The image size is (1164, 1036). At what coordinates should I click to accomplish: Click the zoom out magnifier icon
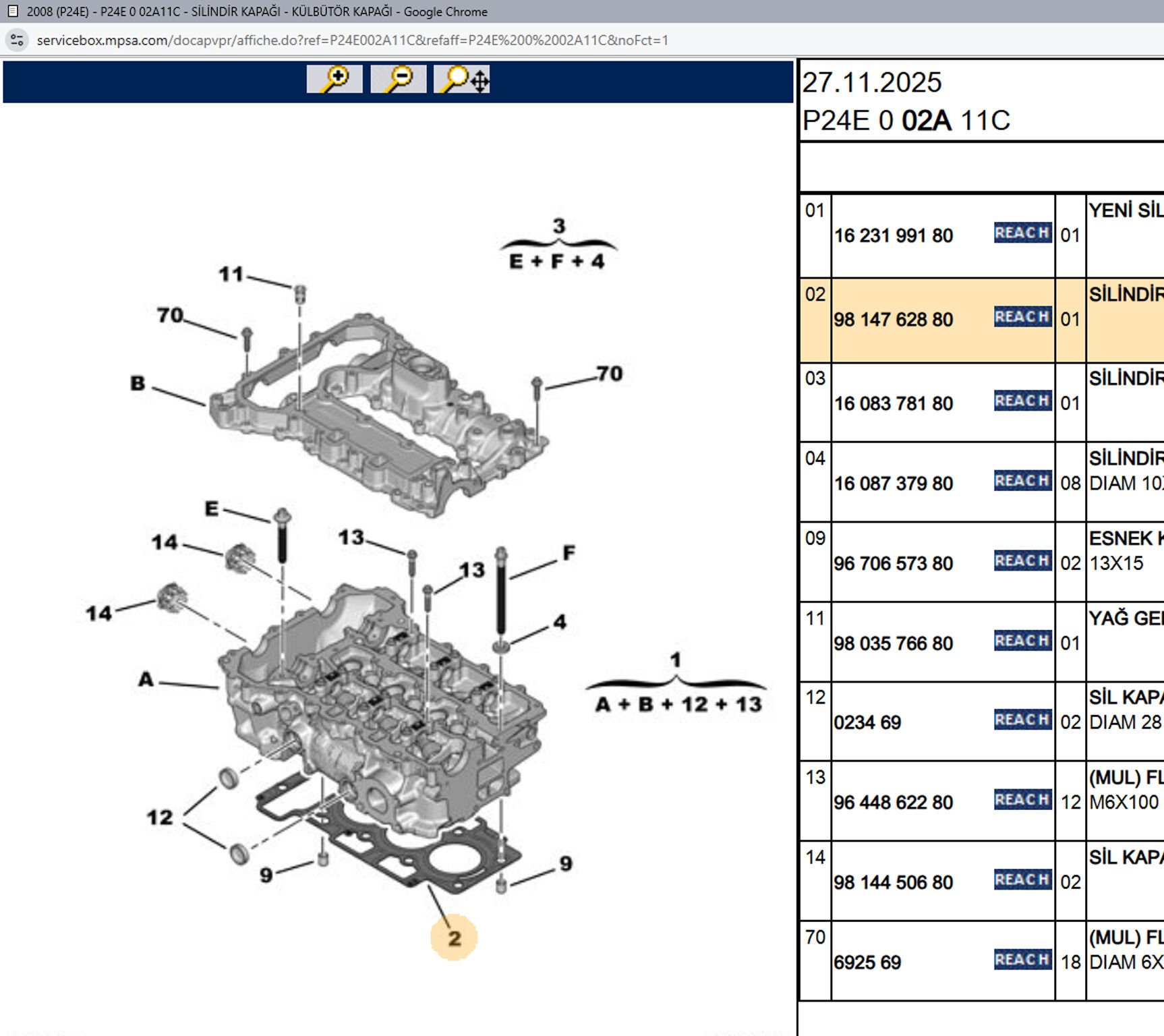398,80
